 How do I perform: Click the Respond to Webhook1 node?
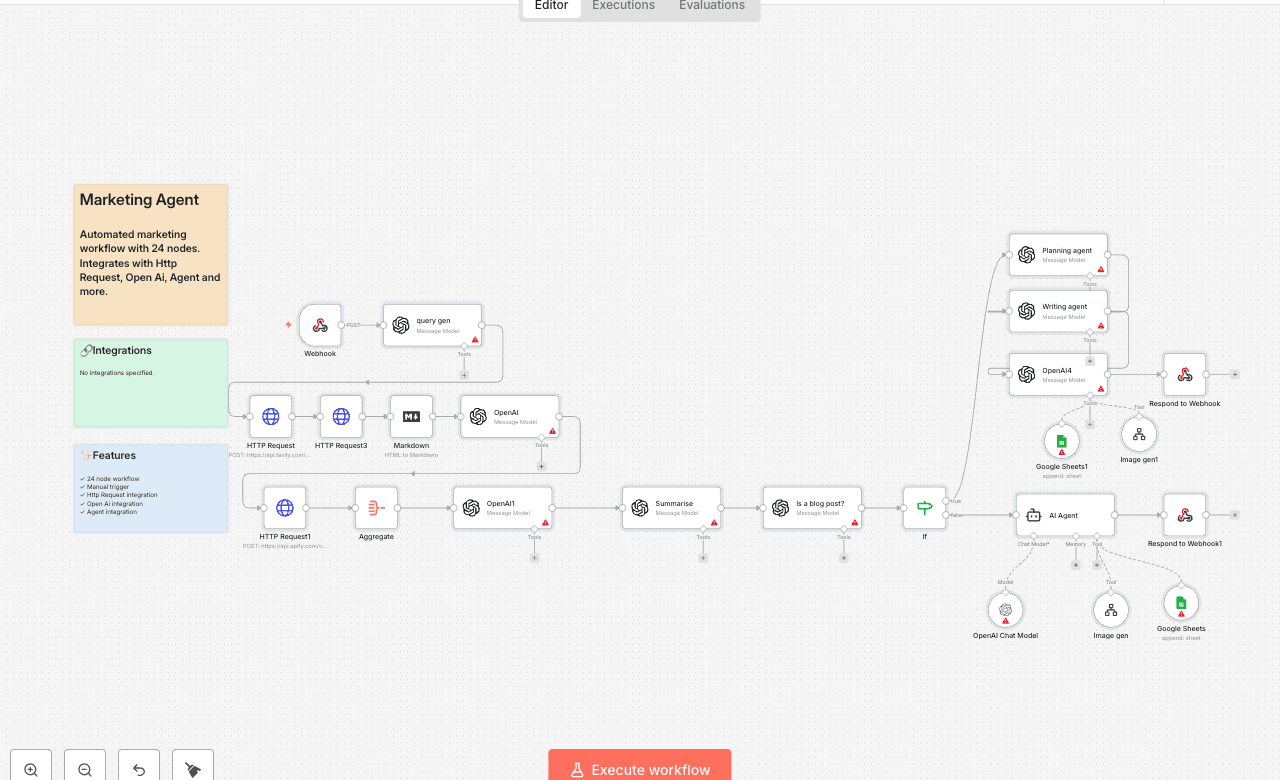point(1184,515)
